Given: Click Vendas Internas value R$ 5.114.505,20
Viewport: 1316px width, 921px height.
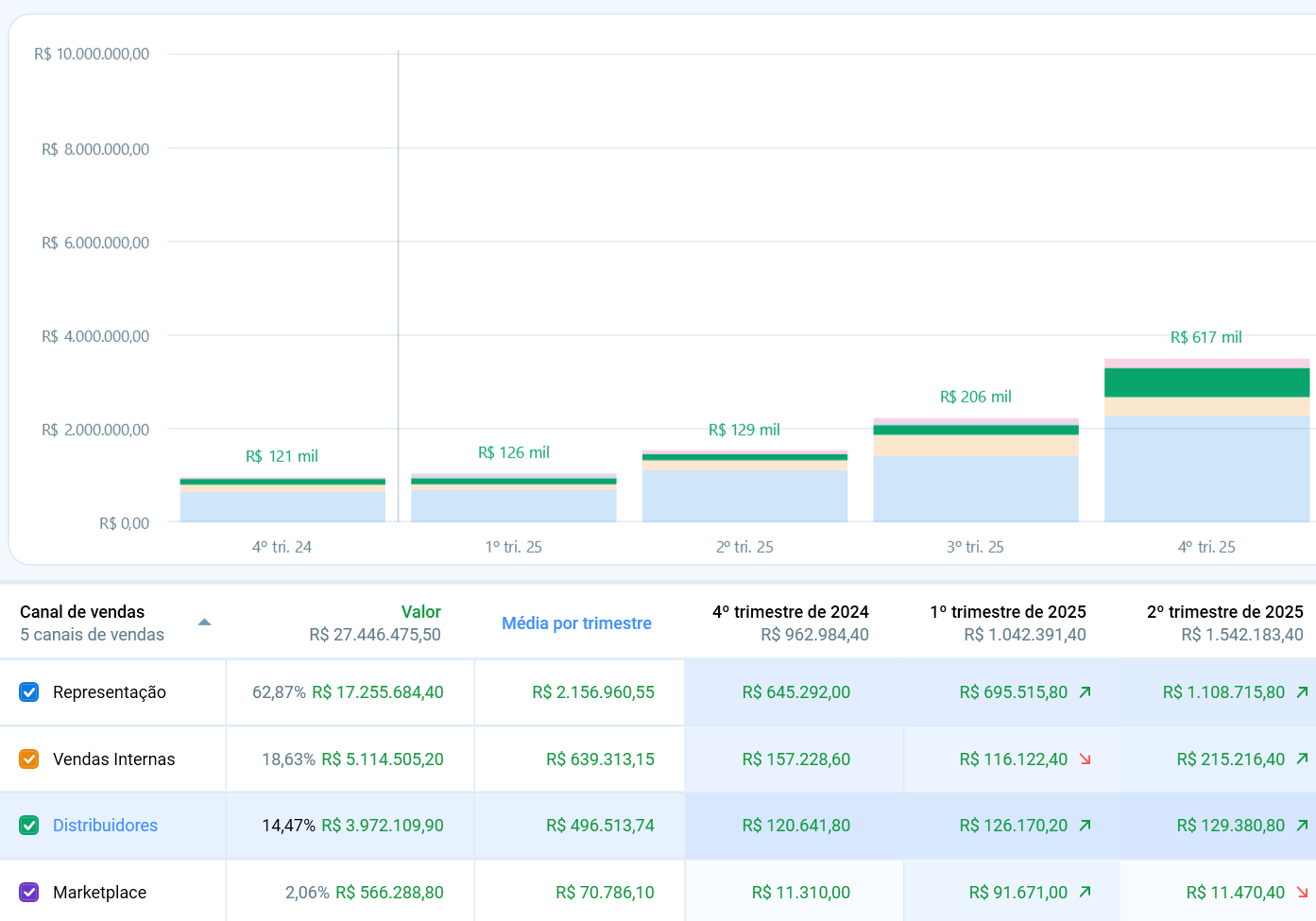Looking at the screenshot, I should click(383, 759).
